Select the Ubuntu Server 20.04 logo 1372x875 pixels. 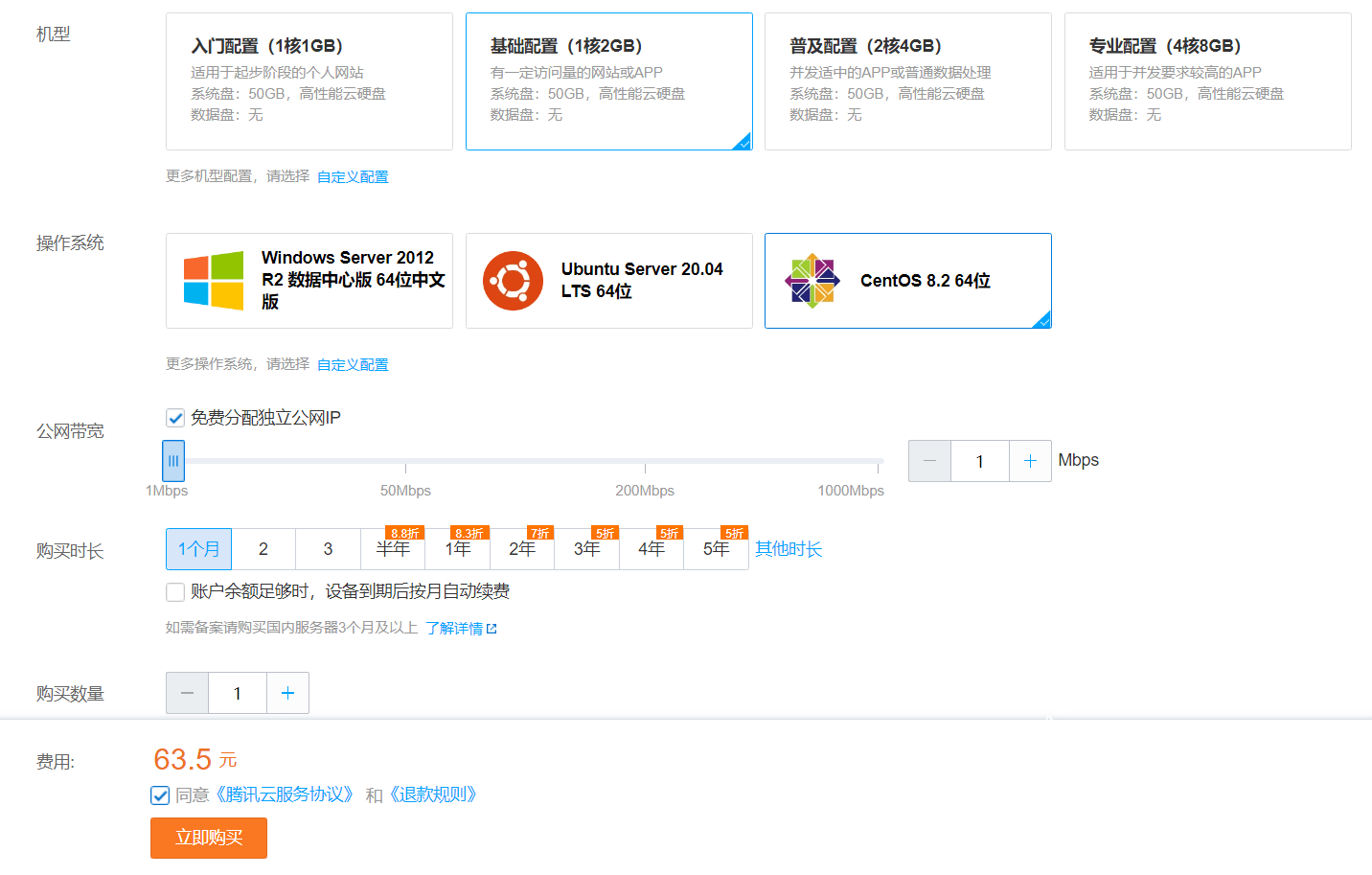pyautogui.click(x=513, y=281)
